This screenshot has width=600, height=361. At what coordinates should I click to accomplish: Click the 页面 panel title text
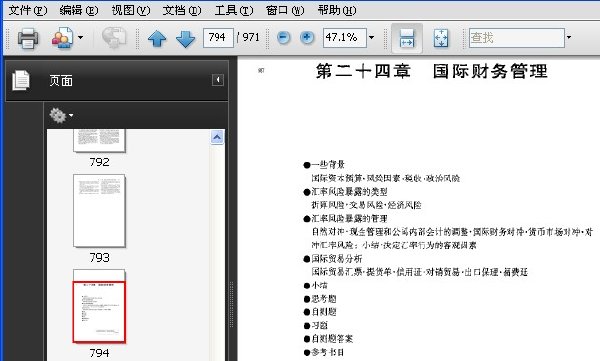(60, 81)
